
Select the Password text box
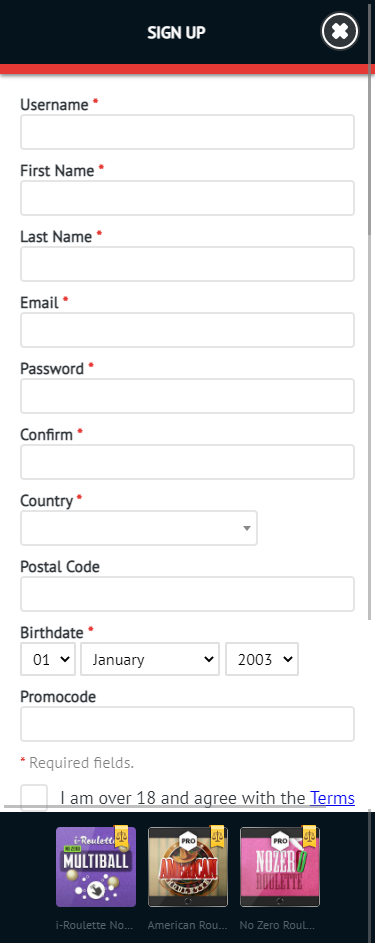[188, 396]
